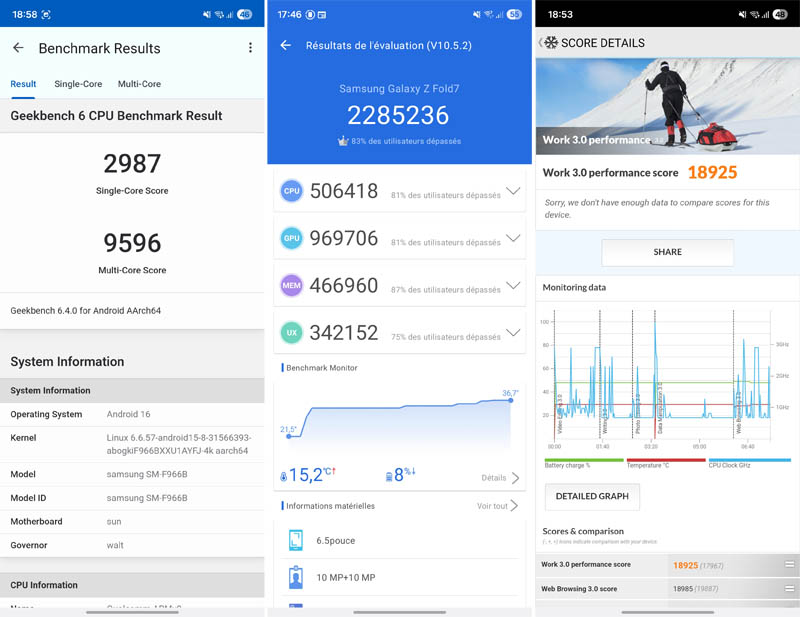Tap the 6.5pouce screen size icon
The height and width of the screenshot is (617, 800).
tap(296, 541)
